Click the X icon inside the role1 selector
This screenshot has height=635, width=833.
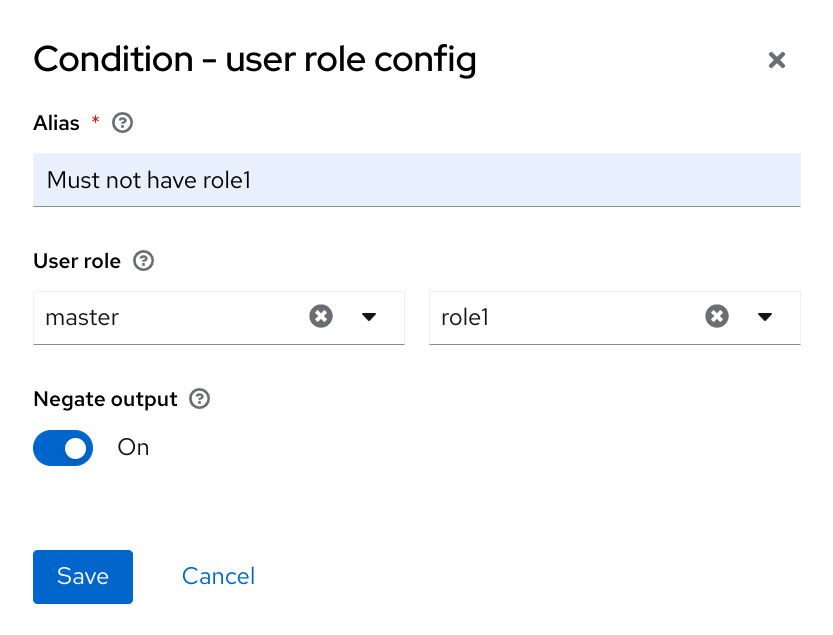pos(717,315)
